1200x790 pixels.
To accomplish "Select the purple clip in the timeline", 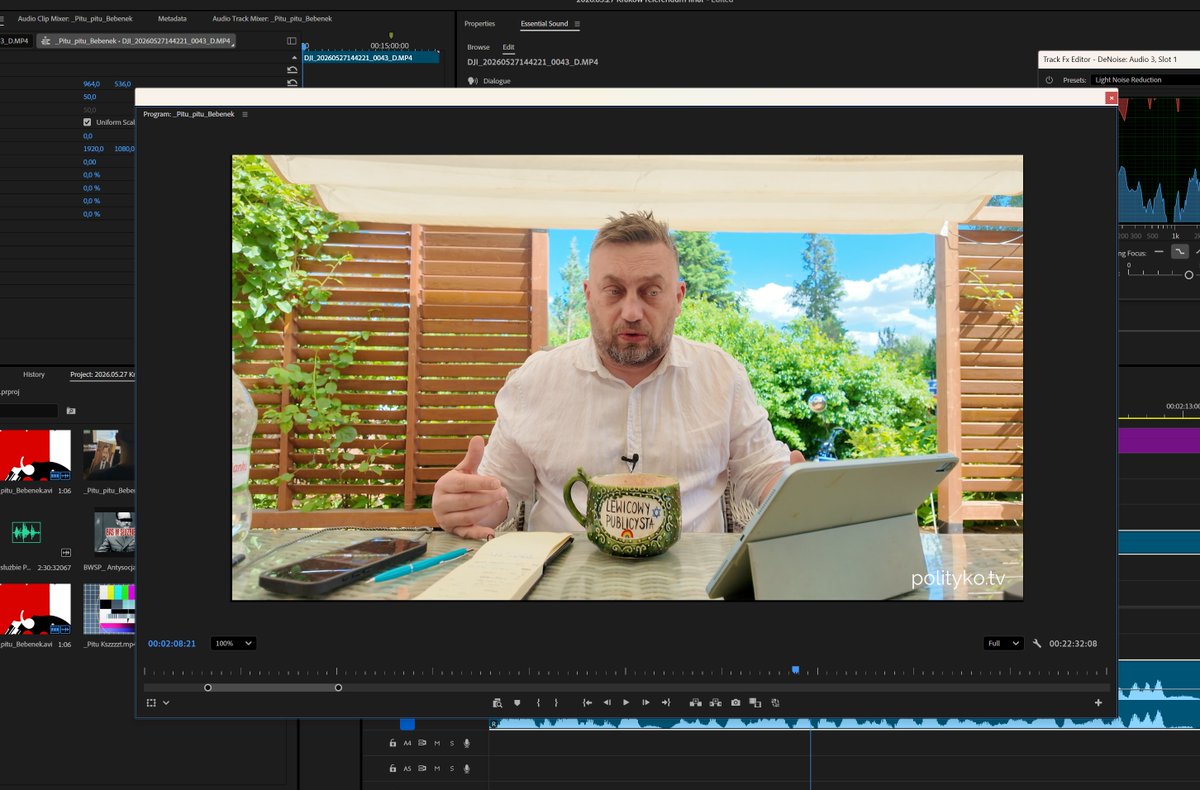I will [1159, 441].
